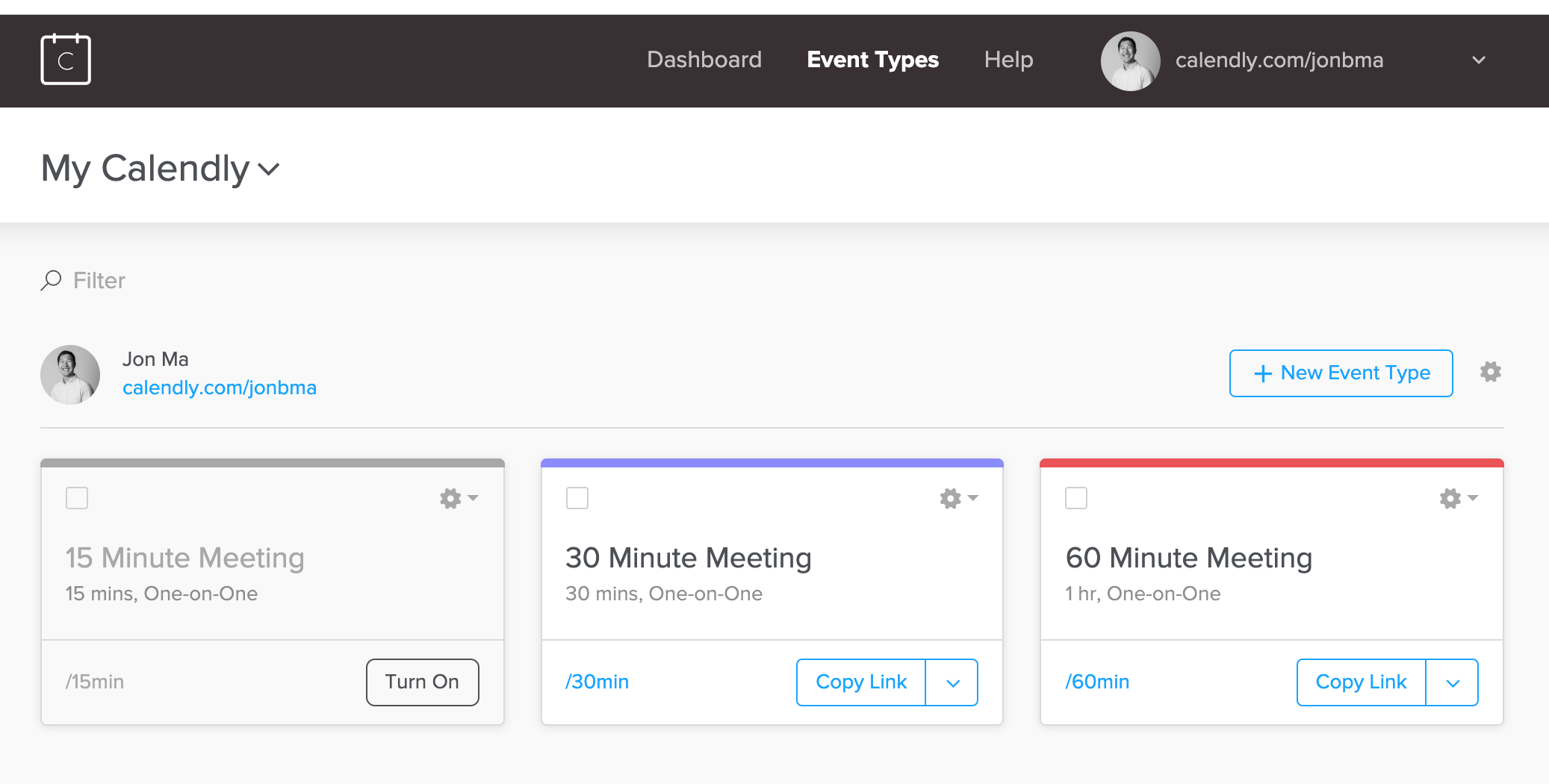This screenshot has width=1549, height=784.
Task: Click the gray color bar on the 15 Minute card
Action: pos(273,463)
